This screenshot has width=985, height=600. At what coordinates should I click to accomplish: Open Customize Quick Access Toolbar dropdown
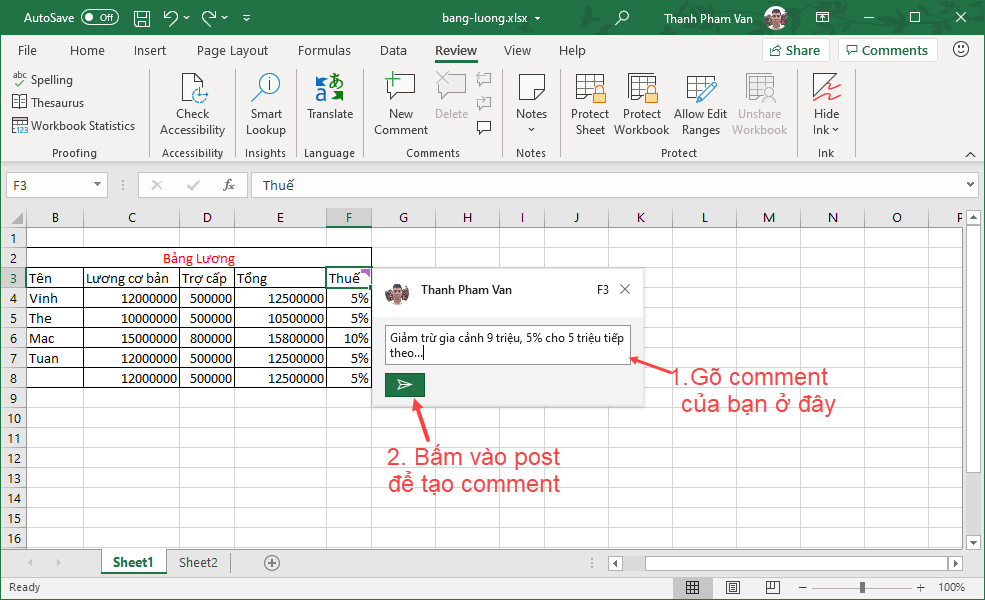point(247,18)
